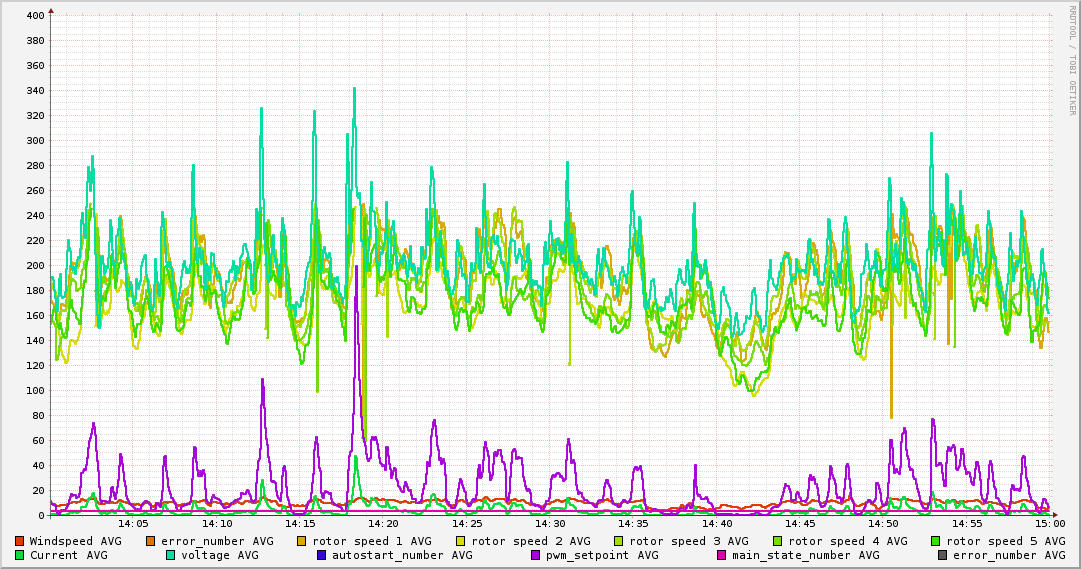Image resolution: width=1081 pixels, height=569 pixels.
Task: Click the pink main_state_number AVG swatch
Action: pyautogui.click(x=722, y=555)
